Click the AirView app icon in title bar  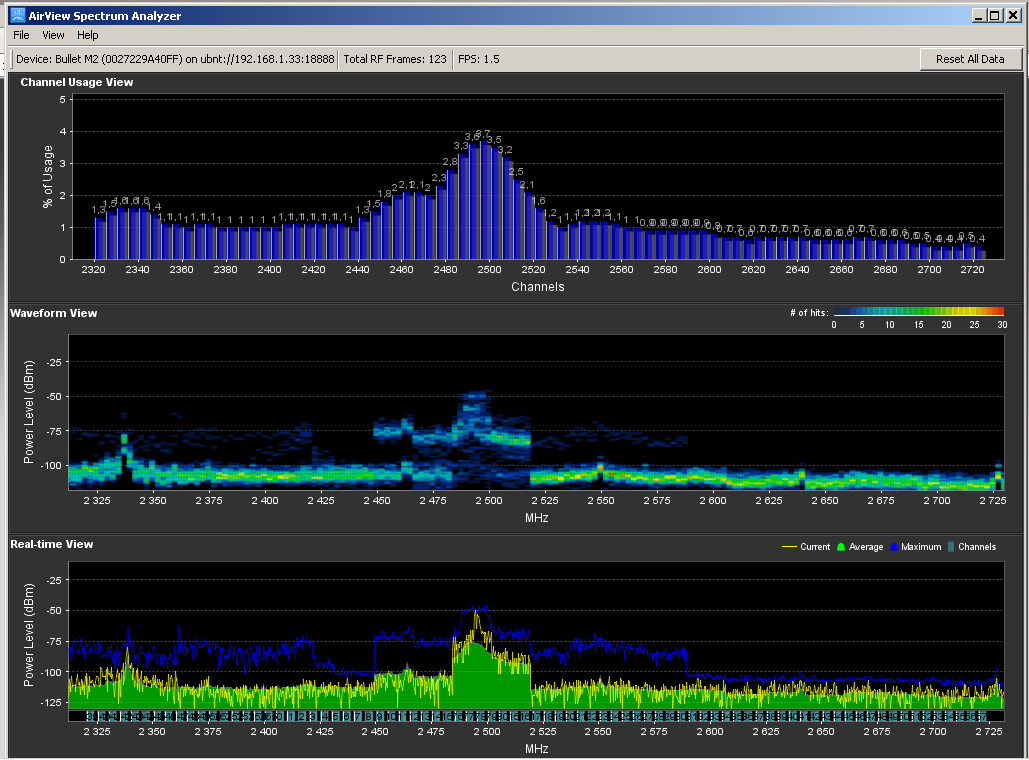(17, 15)
